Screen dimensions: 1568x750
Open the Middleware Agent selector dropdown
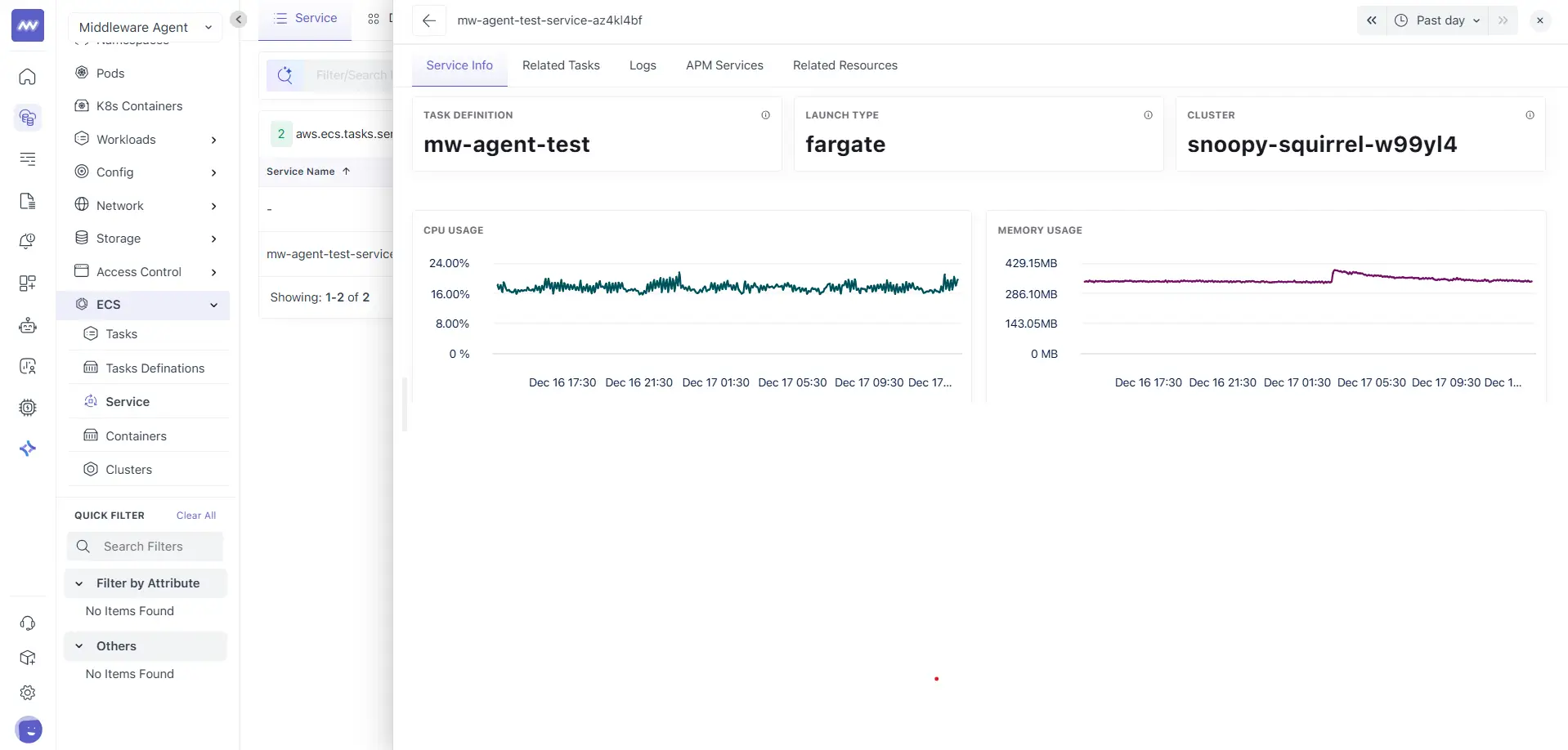pos(145,27)
